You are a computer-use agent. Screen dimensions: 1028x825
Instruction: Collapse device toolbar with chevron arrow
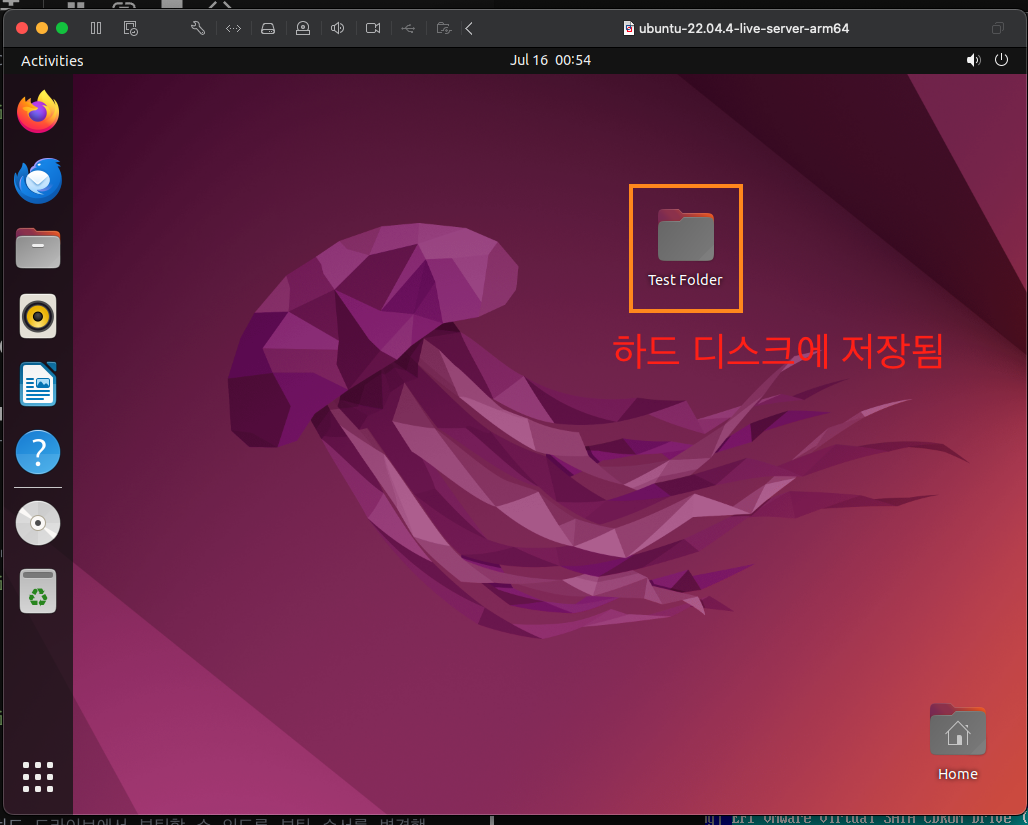point(469,28)
